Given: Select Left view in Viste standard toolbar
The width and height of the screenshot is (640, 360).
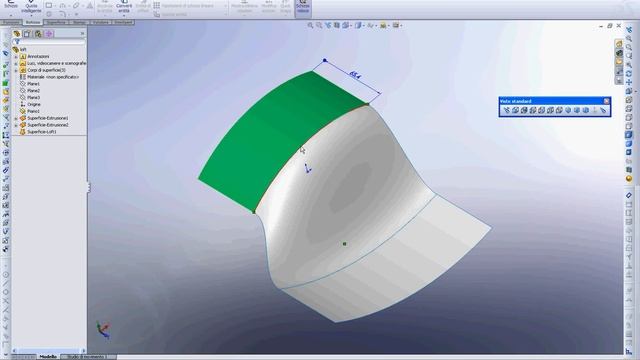Looking at the screenshot, I should (533, 110).
